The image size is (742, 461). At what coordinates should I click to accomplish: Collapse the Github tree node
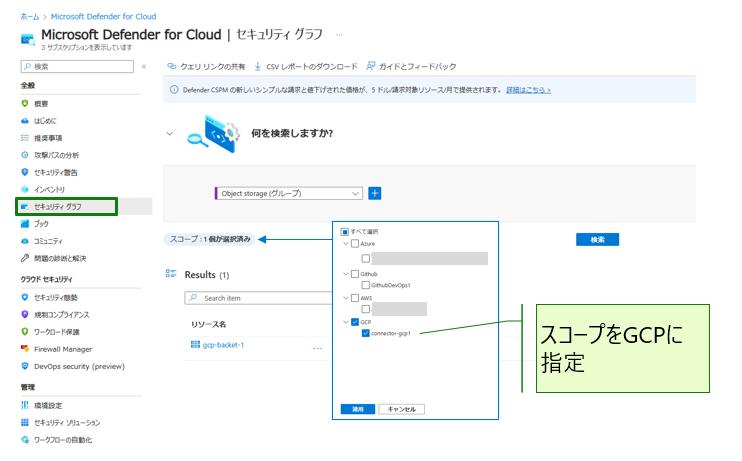coord(346,274)
